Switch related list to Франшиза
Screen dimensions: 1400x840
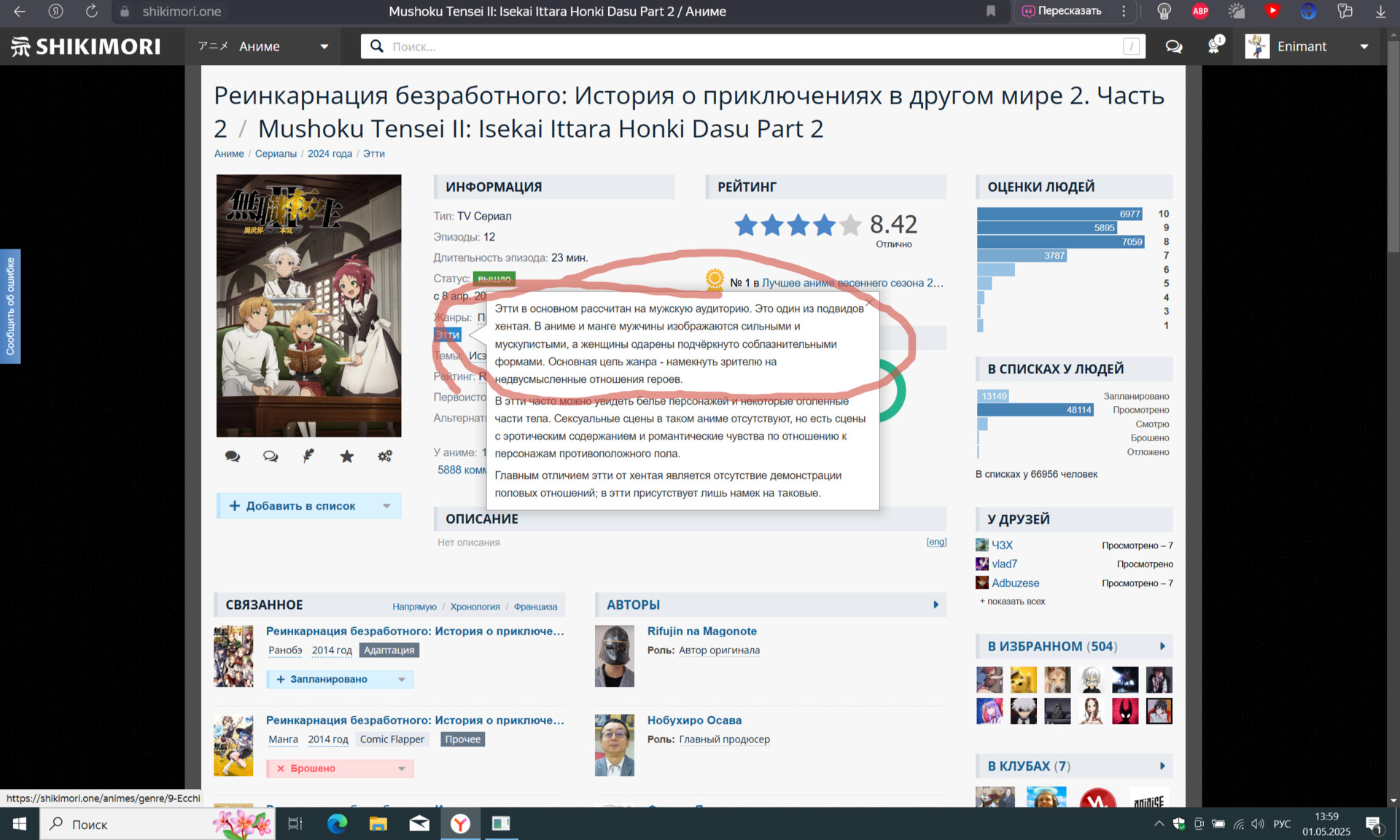pyautogui.click(x=535, y=607)
